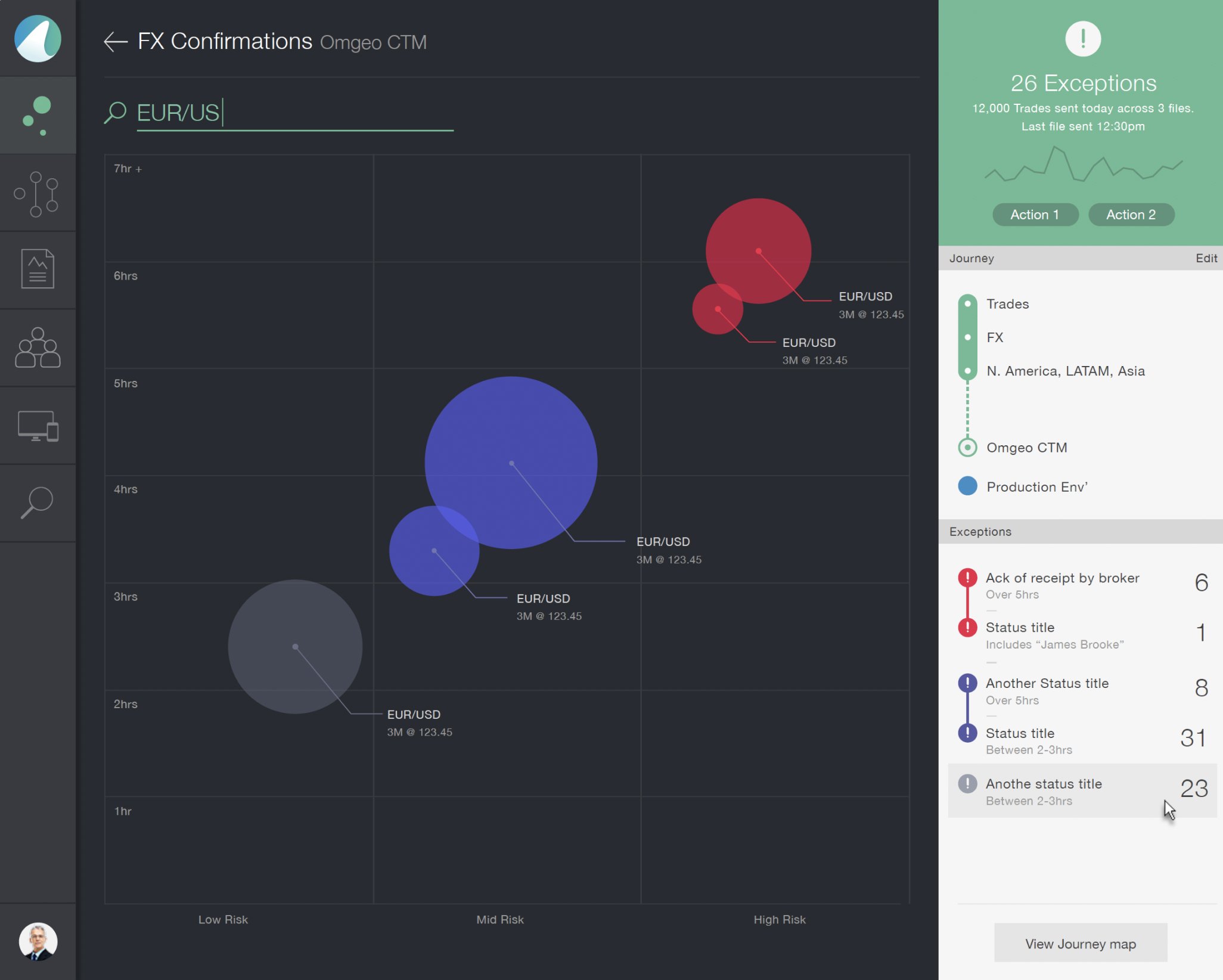Open the search magnifier in sidebar
The height and width of the screenshot is (980, 1223).
coord(37,503)
